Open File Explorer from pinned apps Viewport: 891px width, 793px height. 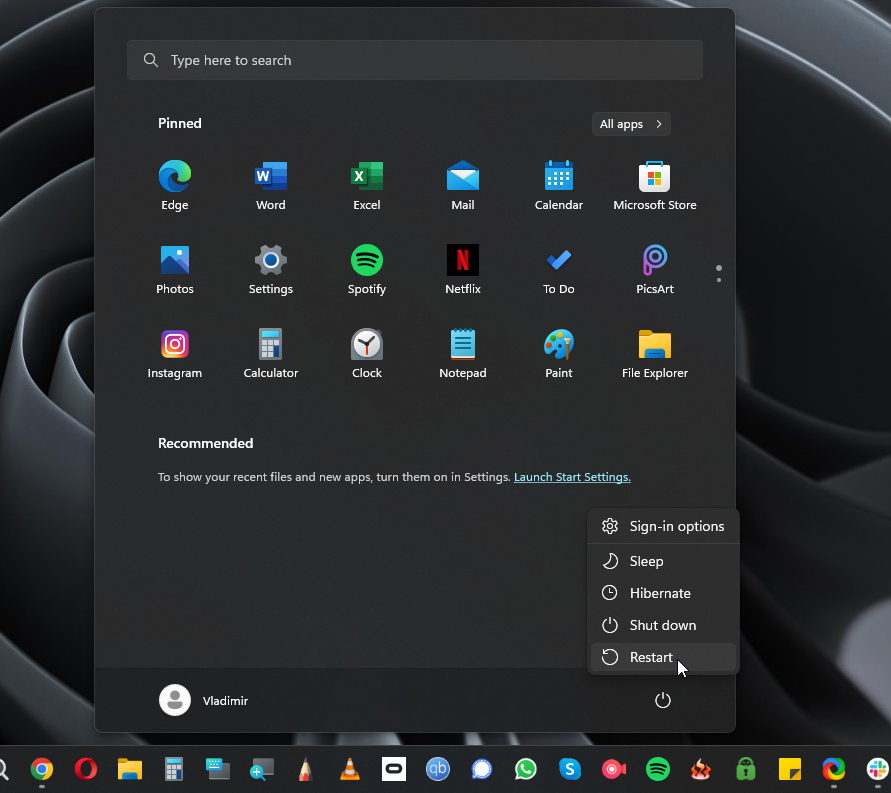pos(655,354)
